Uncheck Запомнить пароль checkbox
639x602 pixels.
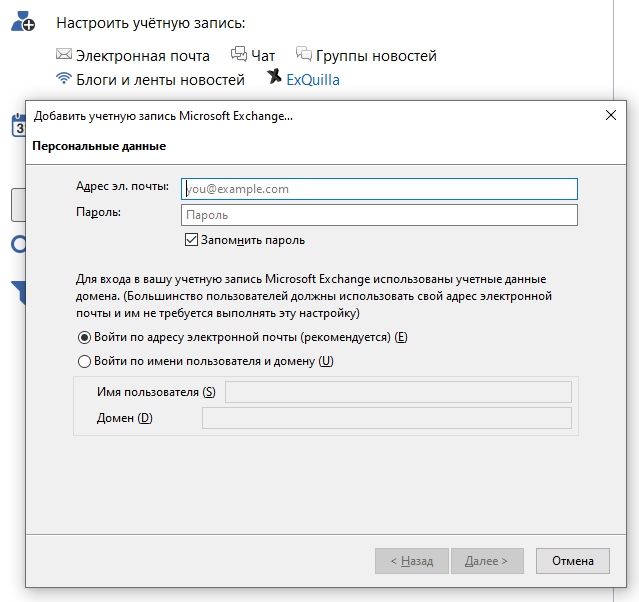click(191, 240)
